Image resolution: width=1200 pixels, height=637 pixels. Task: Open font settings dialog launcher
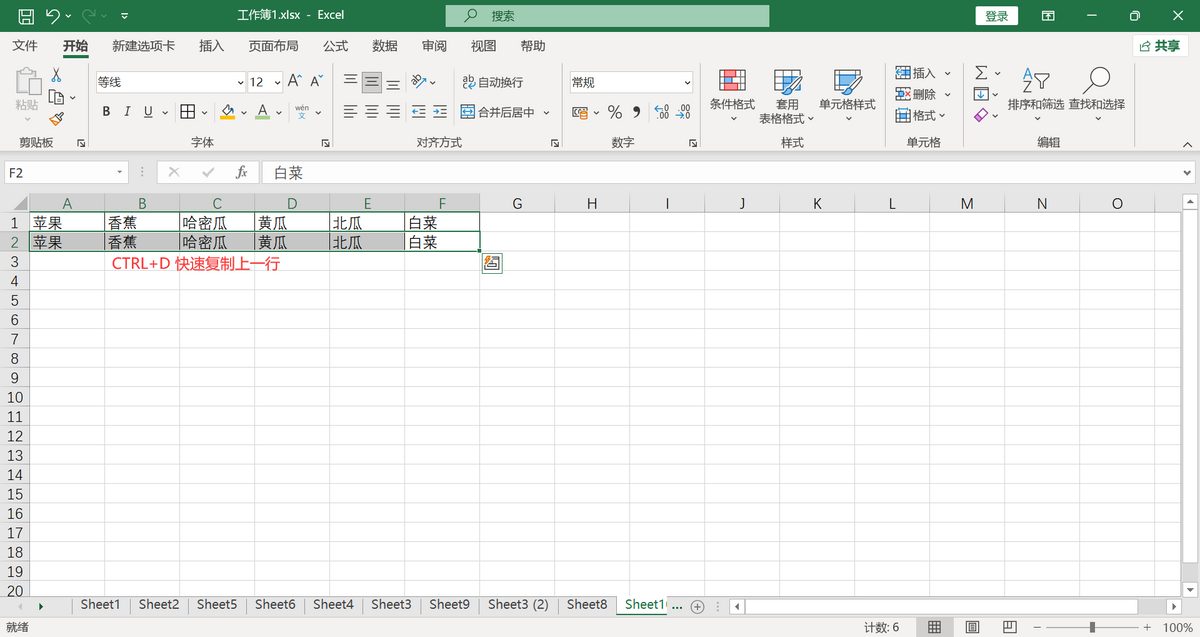(325, 143)
